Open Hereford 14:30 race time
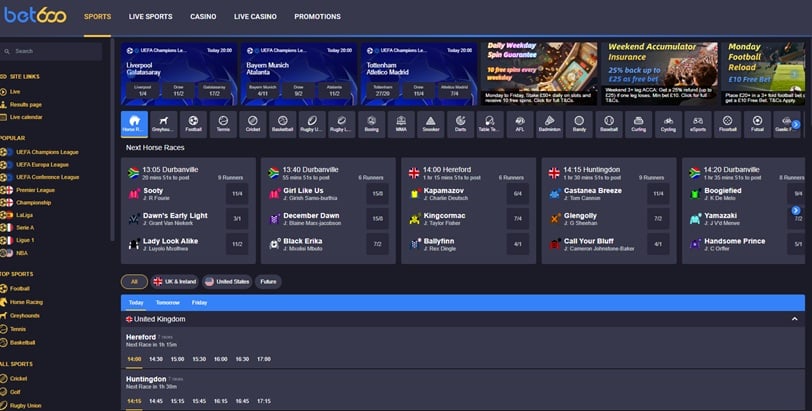This screenshot has width=812, height=411. tap(156, 359)
